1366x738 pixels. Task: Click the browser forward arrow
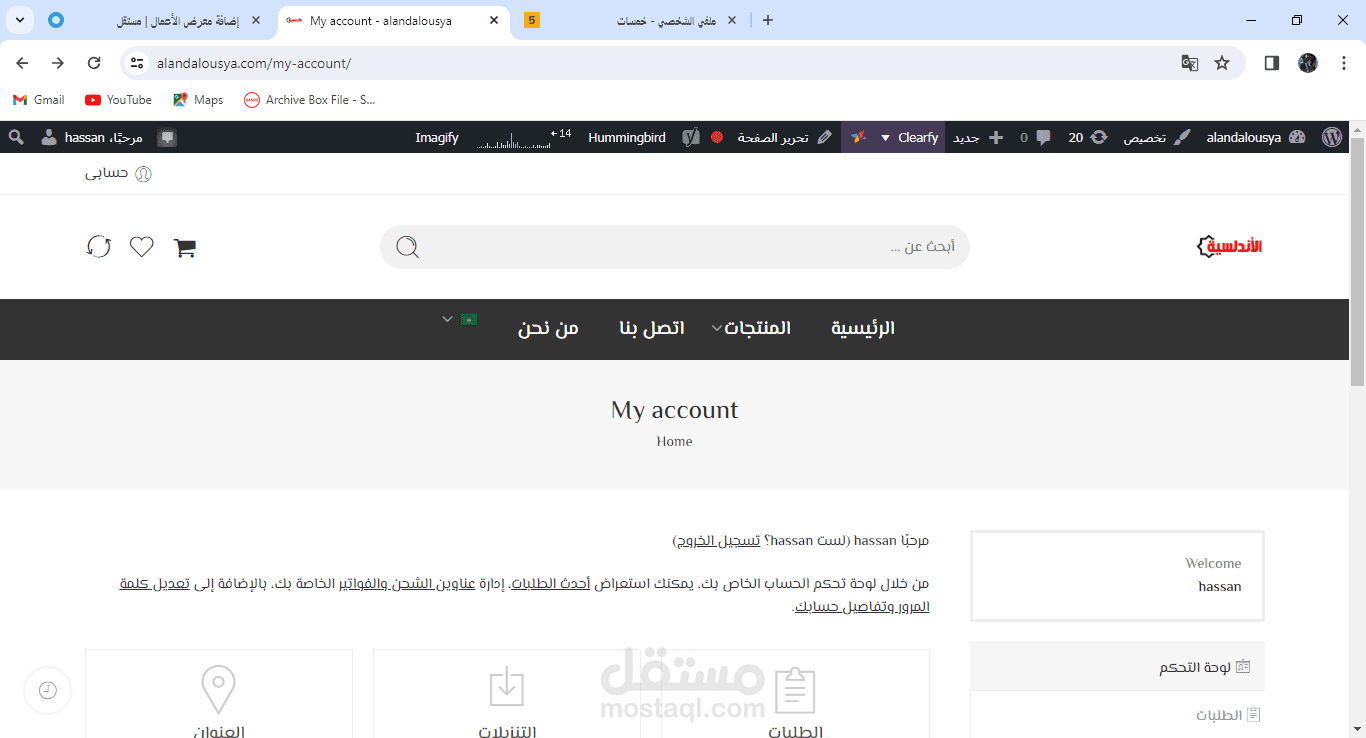click(58, 63)
